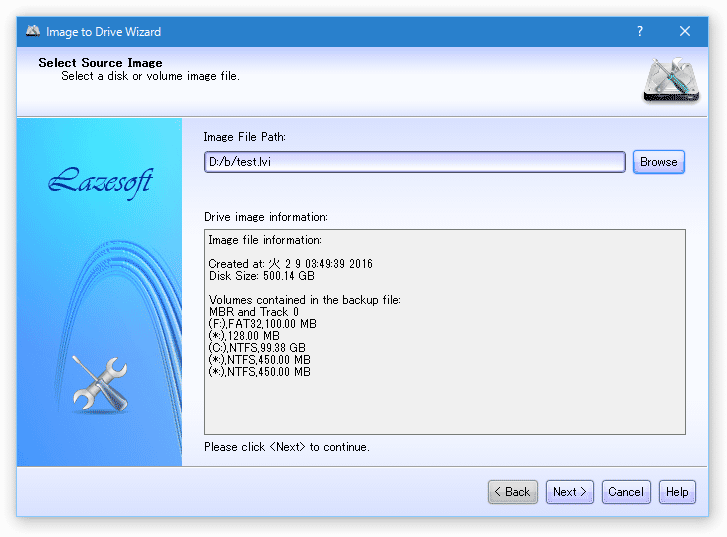727x537 pixels.
Task: Click "Please click <Next> to continue." text
Action: tap(287, 447)
